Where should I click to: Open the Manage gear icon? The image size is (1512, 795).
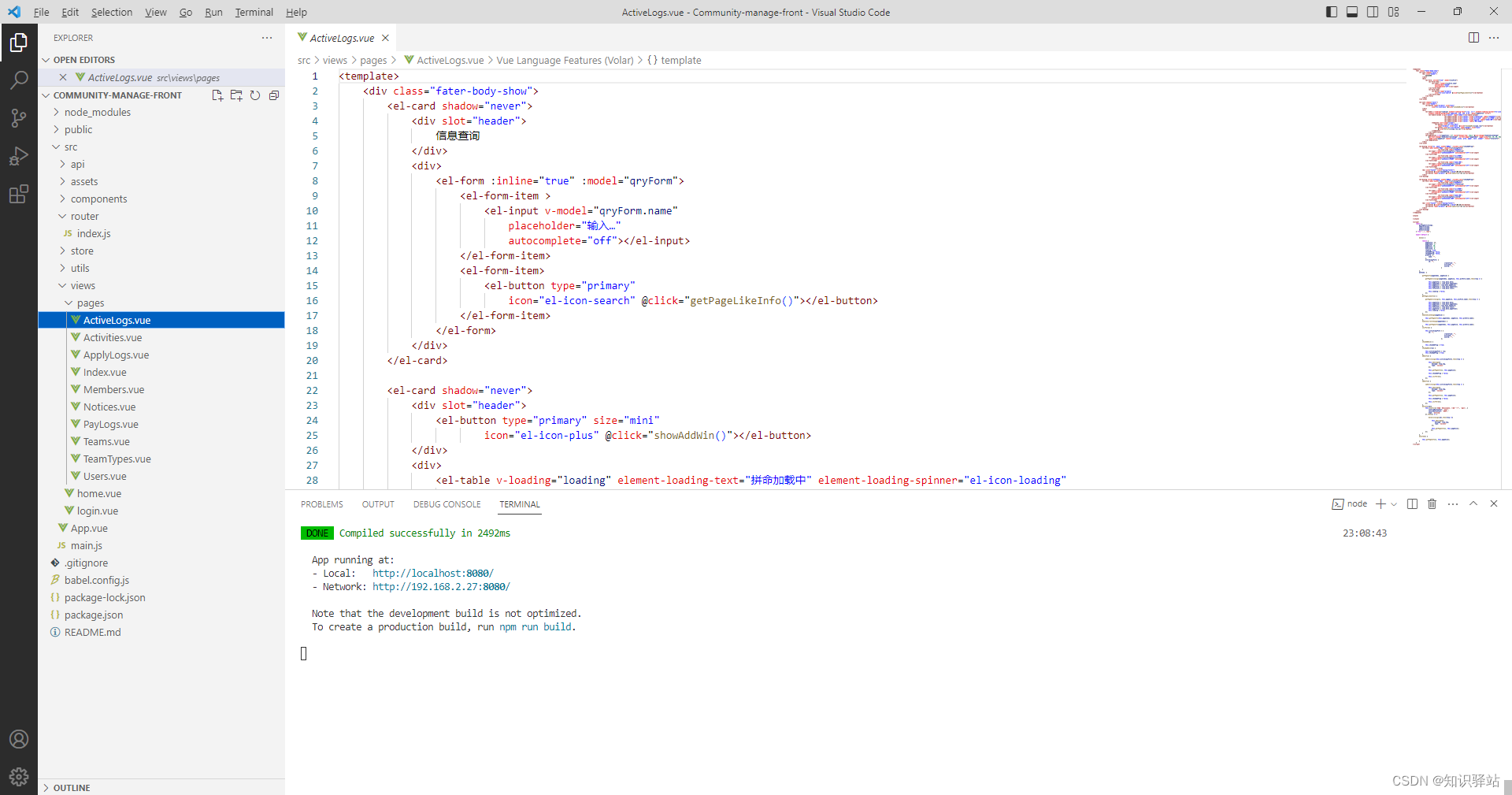point(19,777)
